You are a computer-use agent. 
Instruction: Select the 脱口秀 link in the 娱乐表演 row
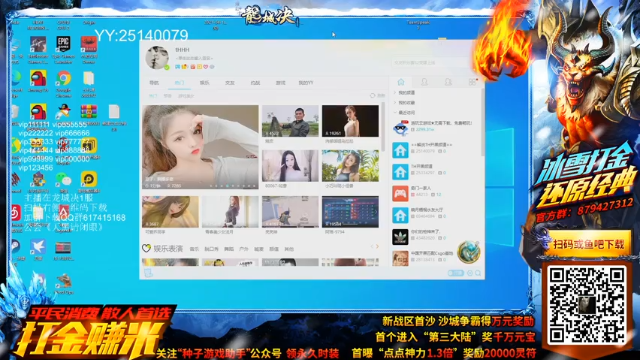pos(211,249)
